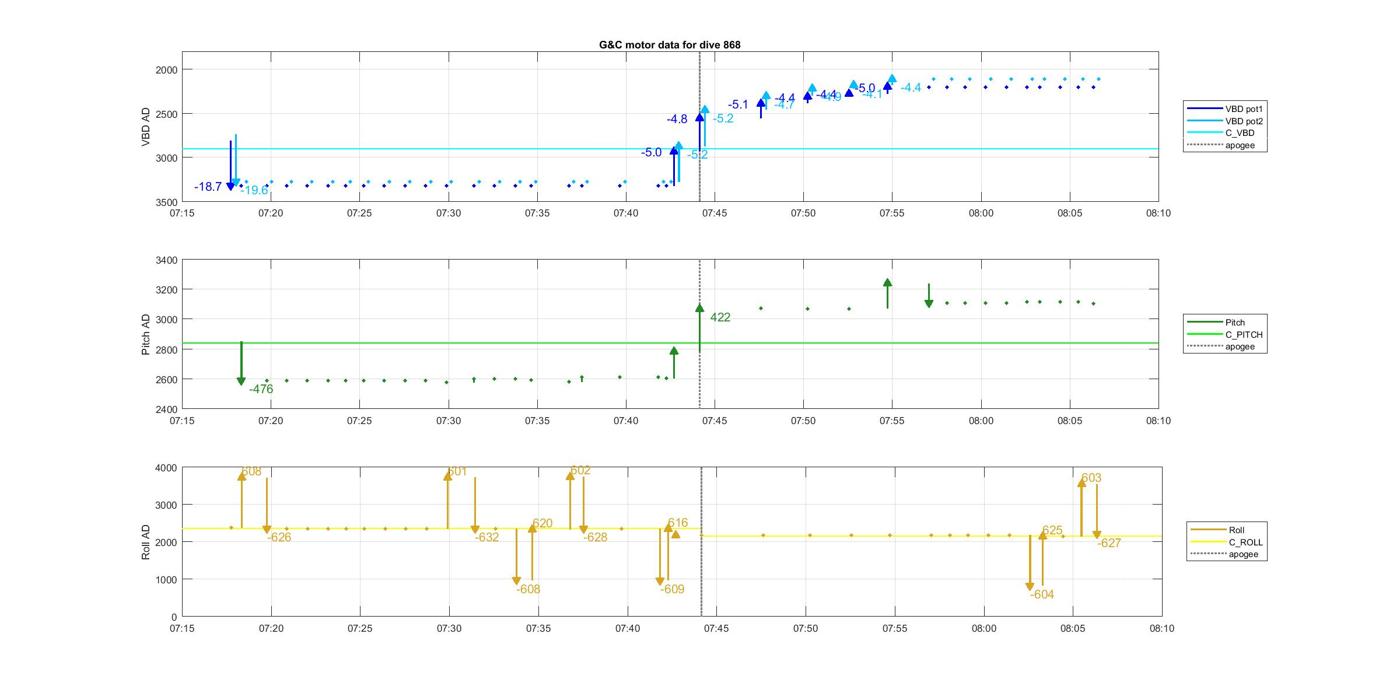Click the '-626' roll annotation

(x=279, y=537)
